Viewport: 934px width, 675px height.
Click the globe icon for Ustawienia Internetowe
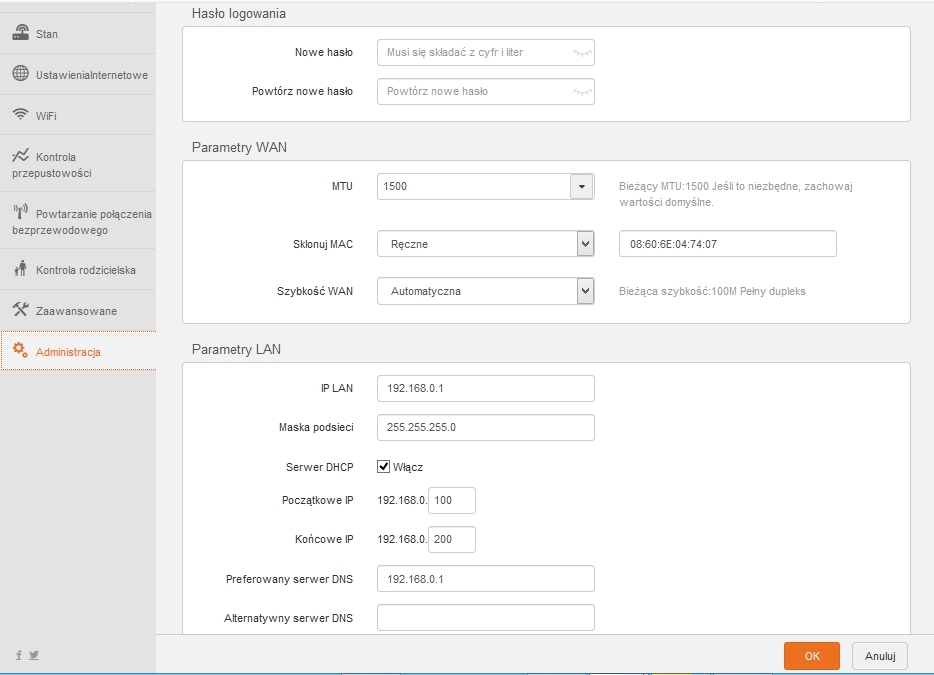point(20,73)
